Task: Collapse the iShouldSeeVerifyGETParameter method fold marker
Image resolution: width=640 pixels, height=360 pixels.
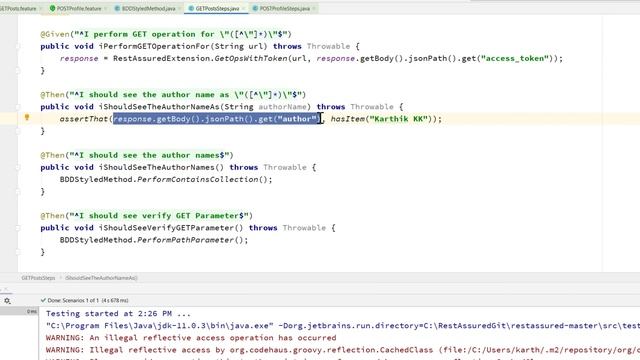Action: (18, 228)
